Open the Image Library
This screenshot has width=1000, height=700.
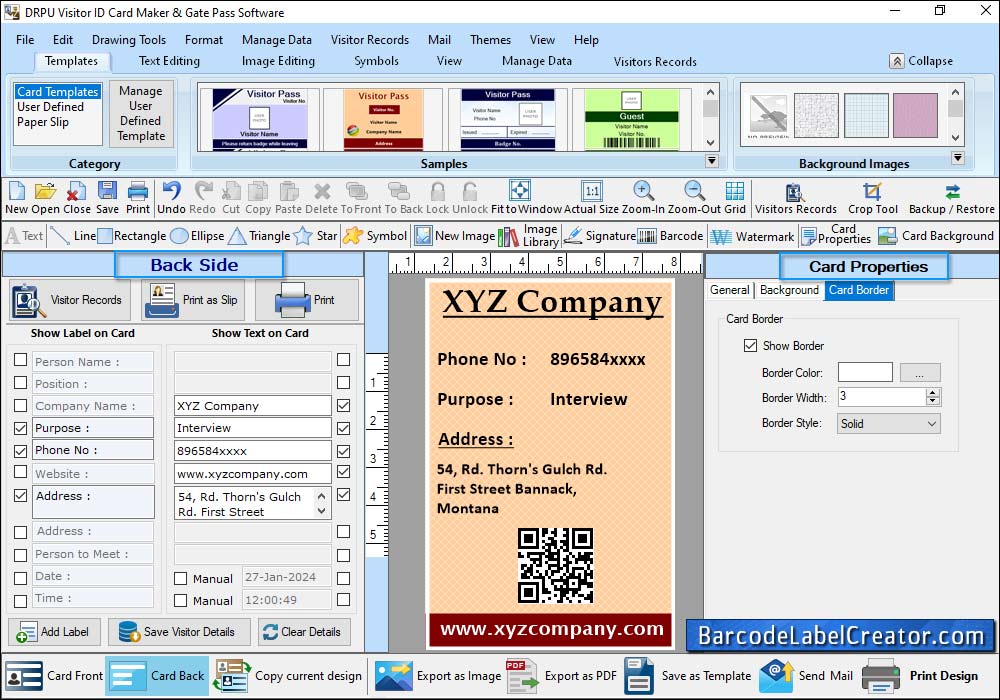tap(528, 236)
